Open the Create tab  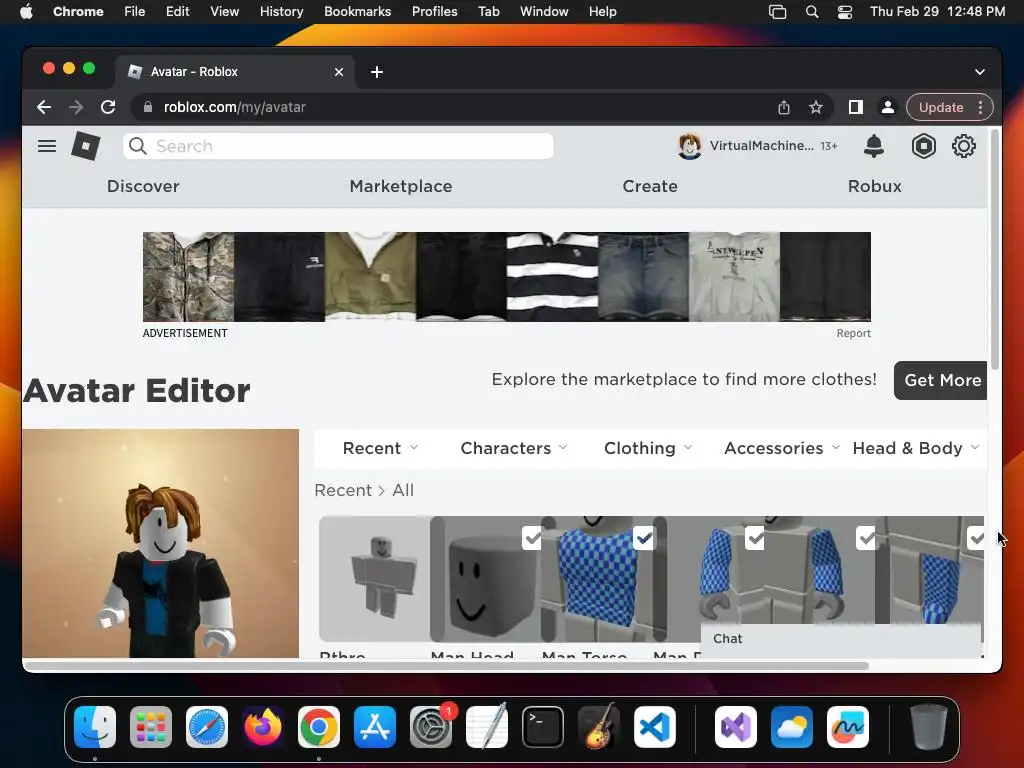click(650, 186)
